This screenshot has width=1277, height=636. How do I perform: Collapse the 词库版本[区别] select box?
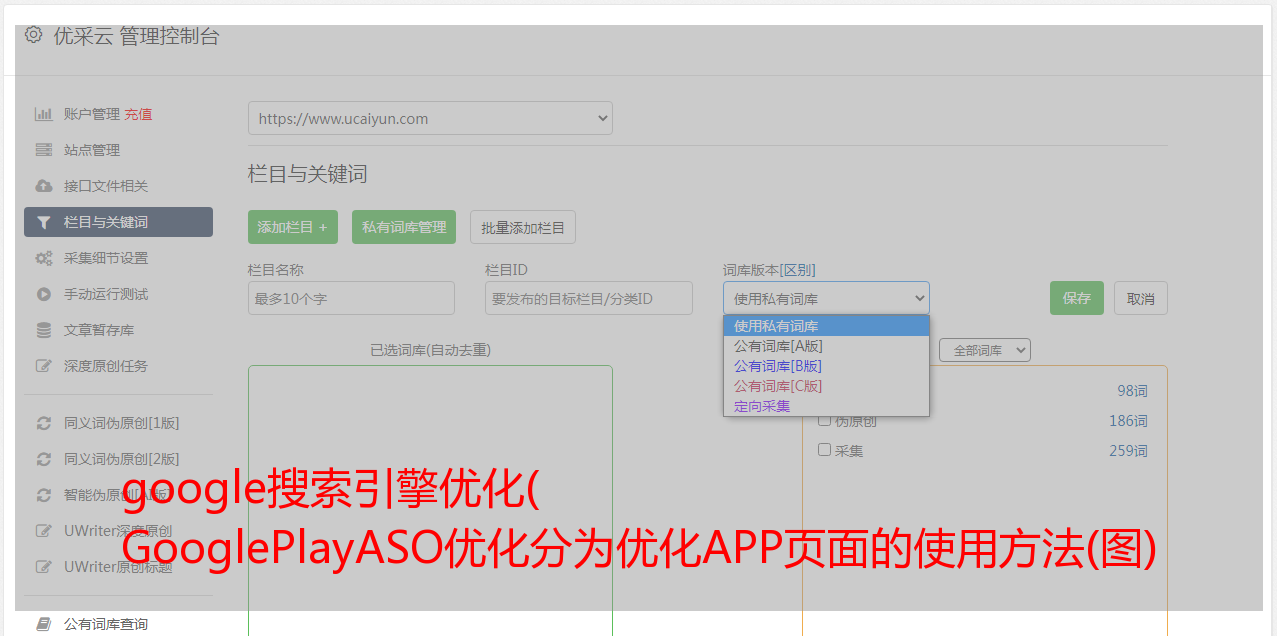pyautogui.click(x=826, y=298)
